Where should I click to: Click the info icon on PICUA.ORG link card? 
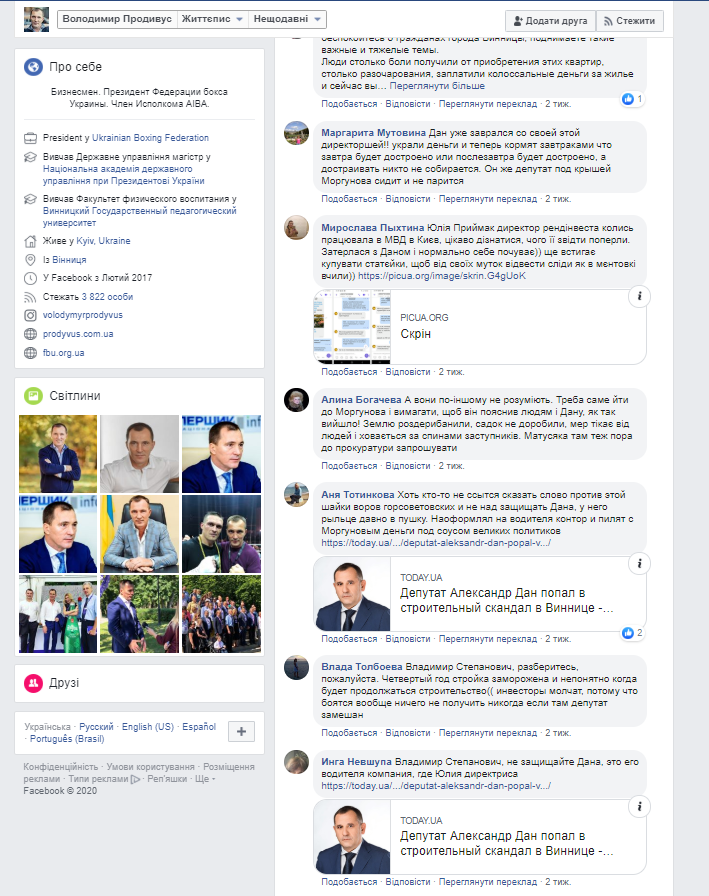(639, 296)
